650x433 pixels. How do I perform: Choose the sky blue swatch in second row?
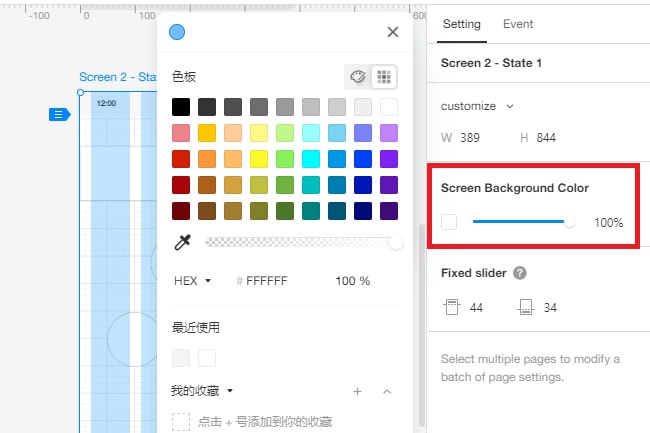coord(337,133)
